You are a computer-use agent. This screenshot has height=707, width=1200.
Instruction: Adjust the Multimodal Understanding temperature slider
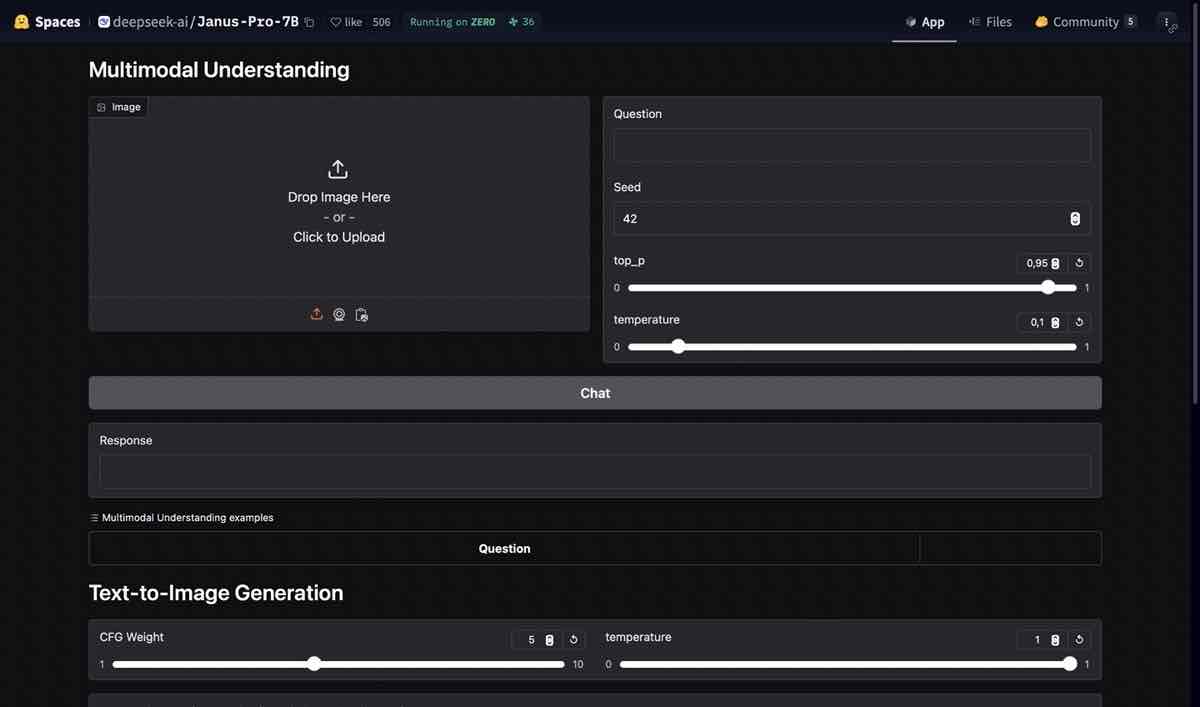pyautogui.click(x=852, y=346)
